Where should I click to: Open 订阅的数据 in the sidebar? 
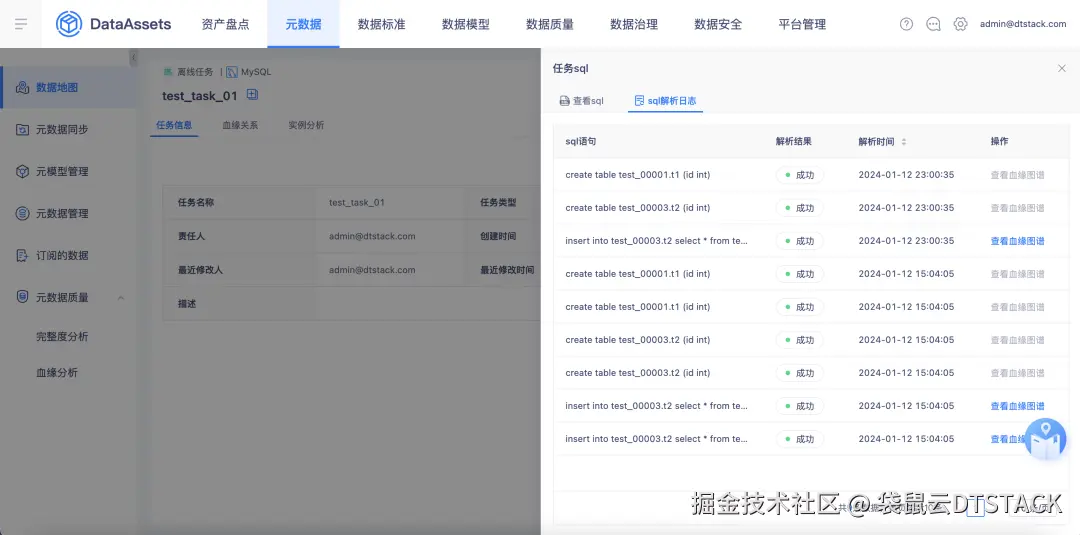[62, 255]
